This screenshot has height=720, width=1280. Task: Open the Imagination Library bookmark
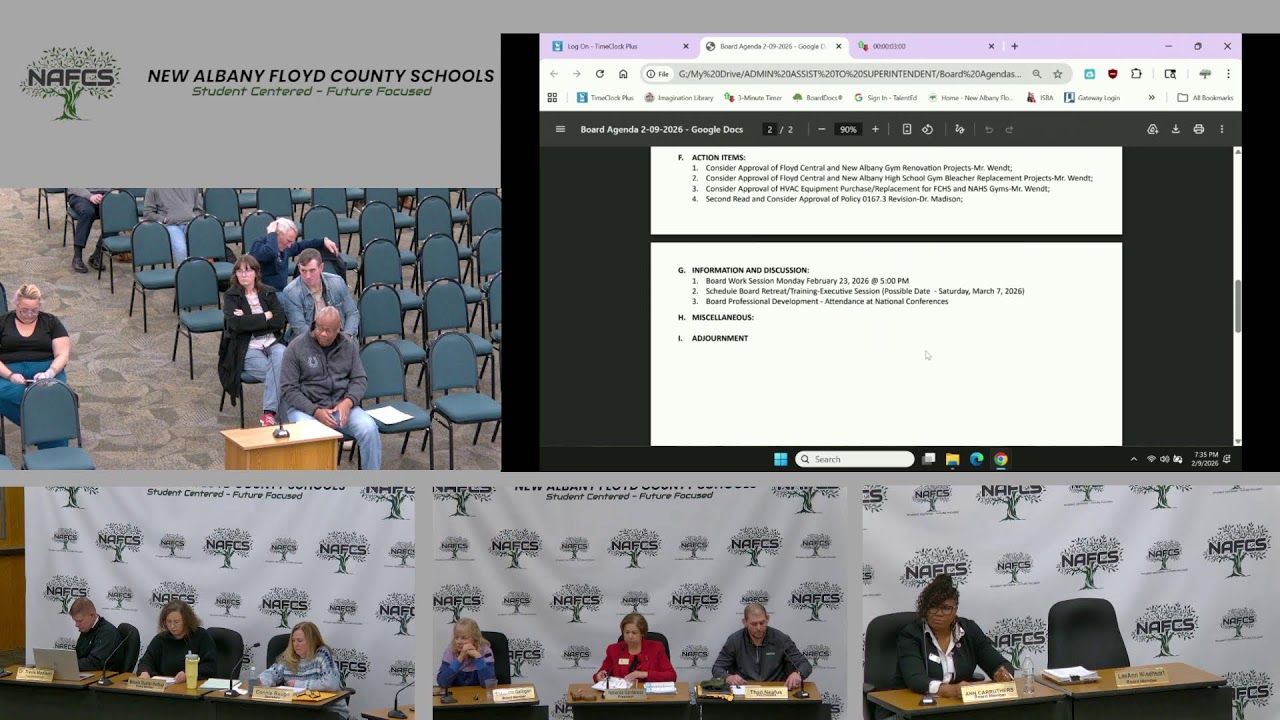[679, 98]
